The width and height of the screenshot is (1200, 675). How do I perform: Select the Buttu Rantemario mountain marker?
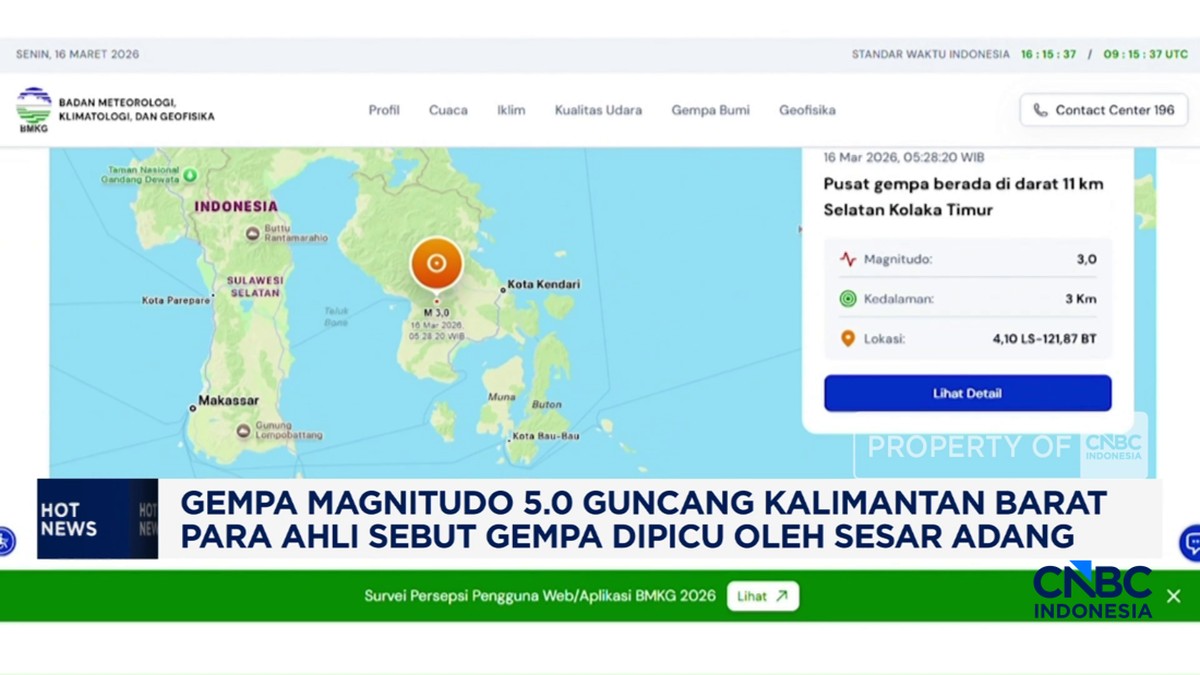(x=253, y=234)
